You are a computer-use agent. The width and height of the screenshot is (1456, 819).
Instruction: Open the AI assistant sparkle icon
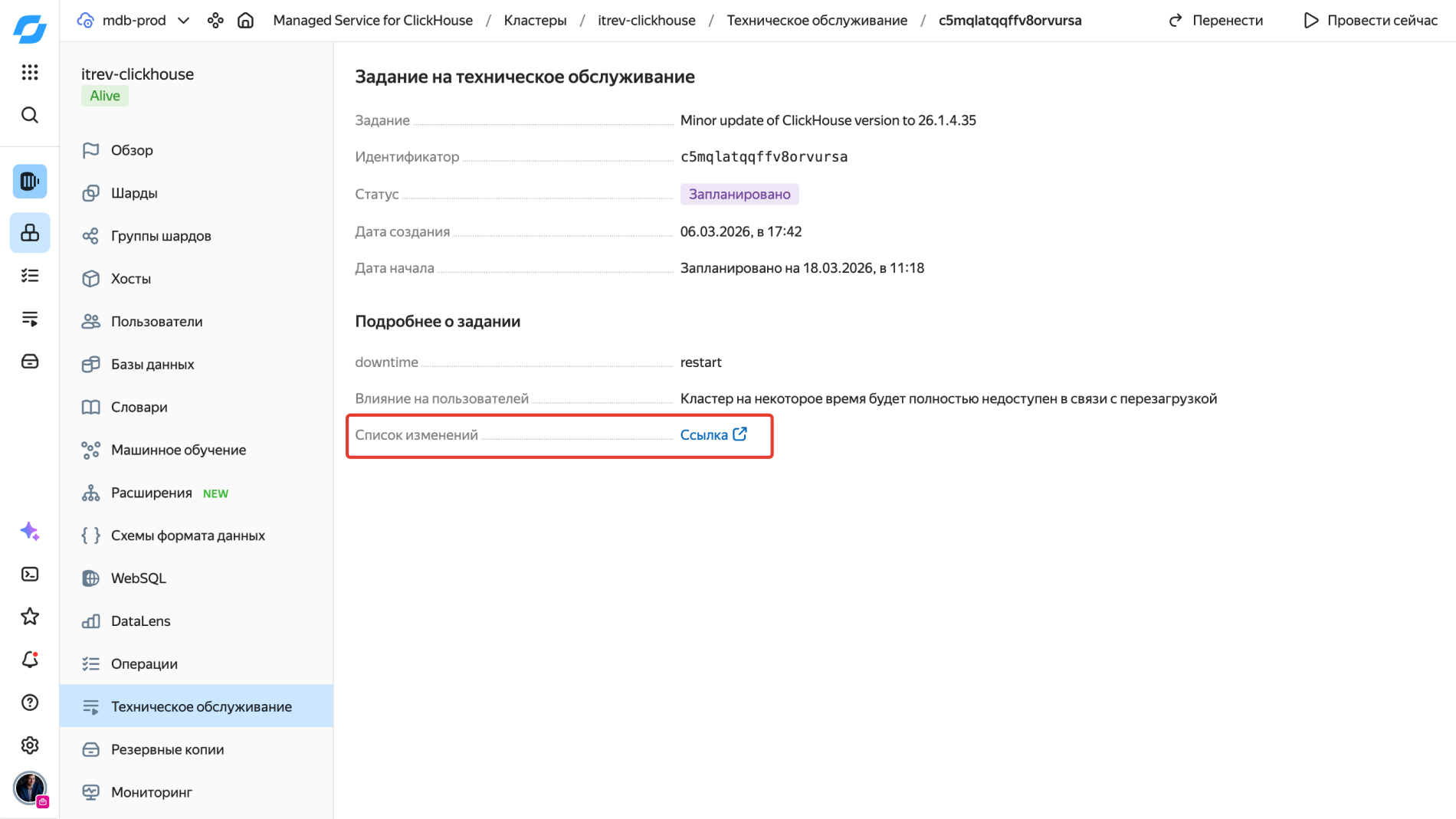pyautogui.click(x=29, y=531)
